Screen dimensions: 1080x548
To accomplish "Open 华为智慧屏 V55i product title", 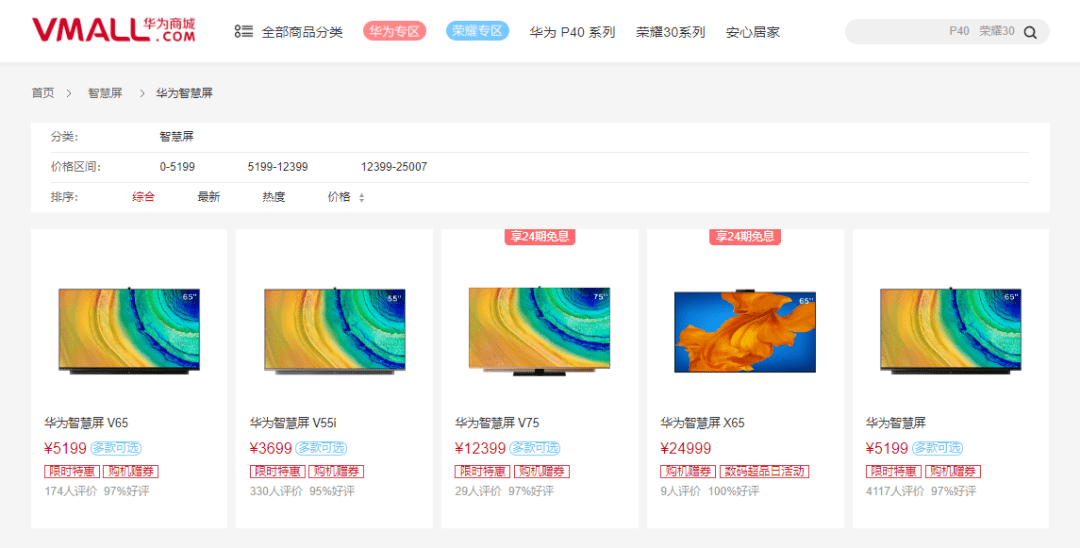I will point(293,423).
